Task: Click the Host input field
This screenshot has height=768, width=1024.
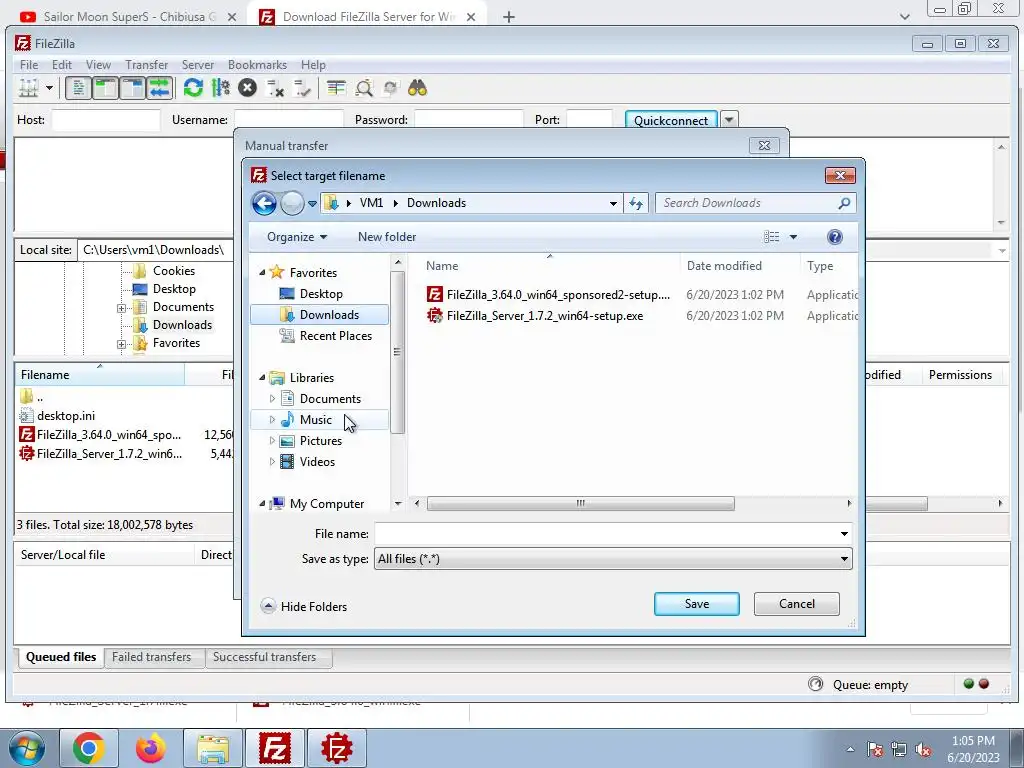Action: [x=106, y=120]
